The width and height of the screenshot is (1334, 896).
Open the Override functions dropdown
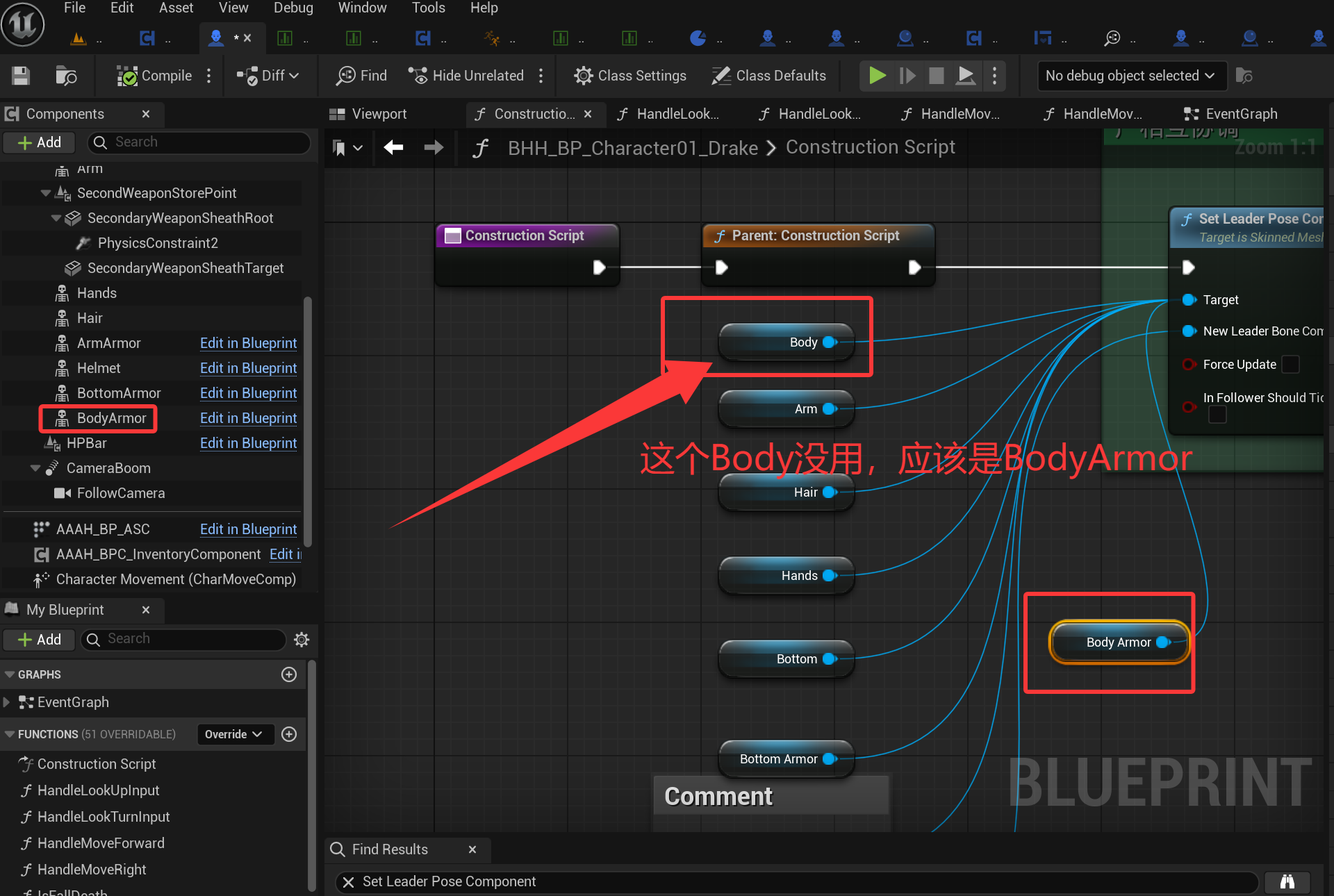click(x=234, y=734)
